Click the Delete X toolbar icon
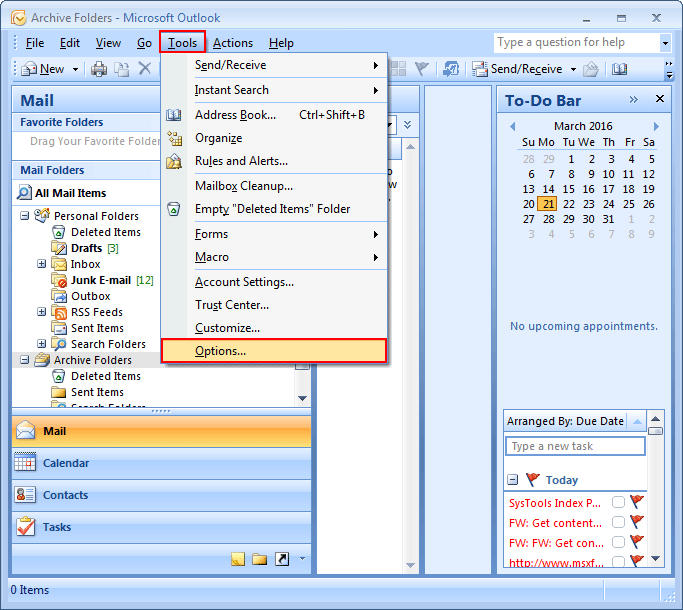Image resolution: width=683 pixels, height=610 pixels. point(145,68)
